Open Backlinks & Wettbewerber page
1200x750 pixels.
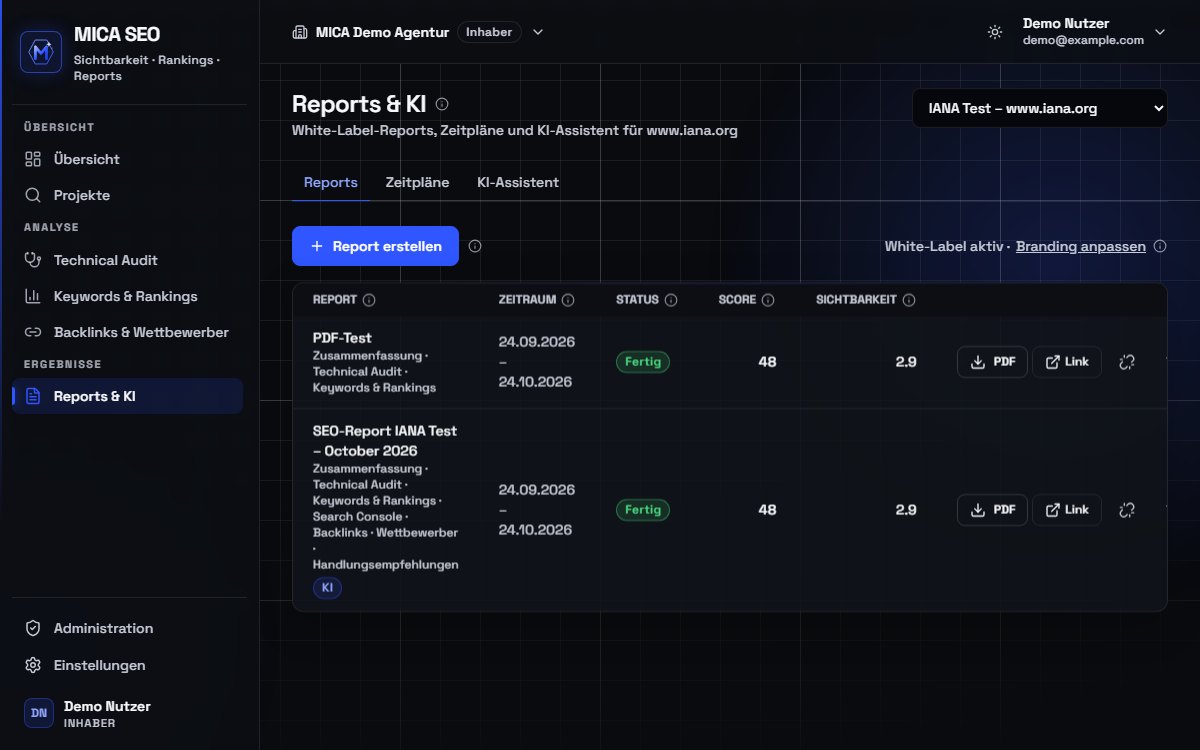127,332
